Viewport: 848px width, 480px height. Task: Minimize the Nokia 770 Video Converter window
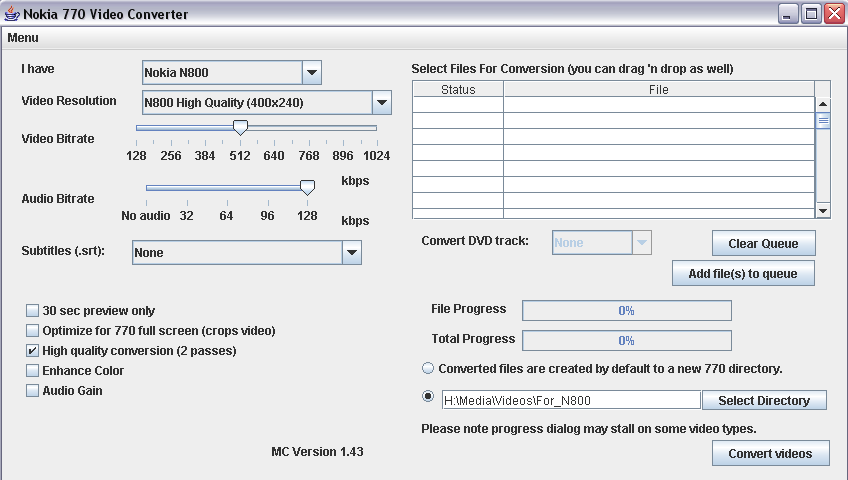click(x=788, y=14)
